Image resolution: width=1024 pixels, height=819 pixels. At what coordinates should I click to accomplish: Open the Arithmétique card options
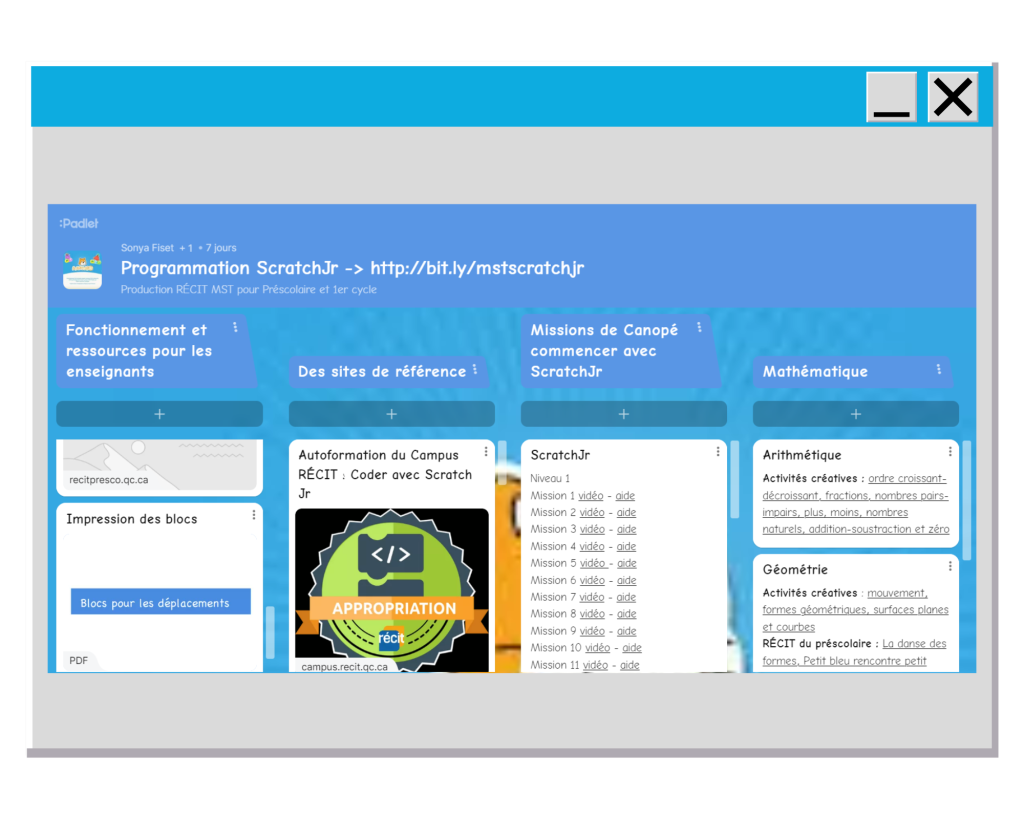(x=950, y=451)
